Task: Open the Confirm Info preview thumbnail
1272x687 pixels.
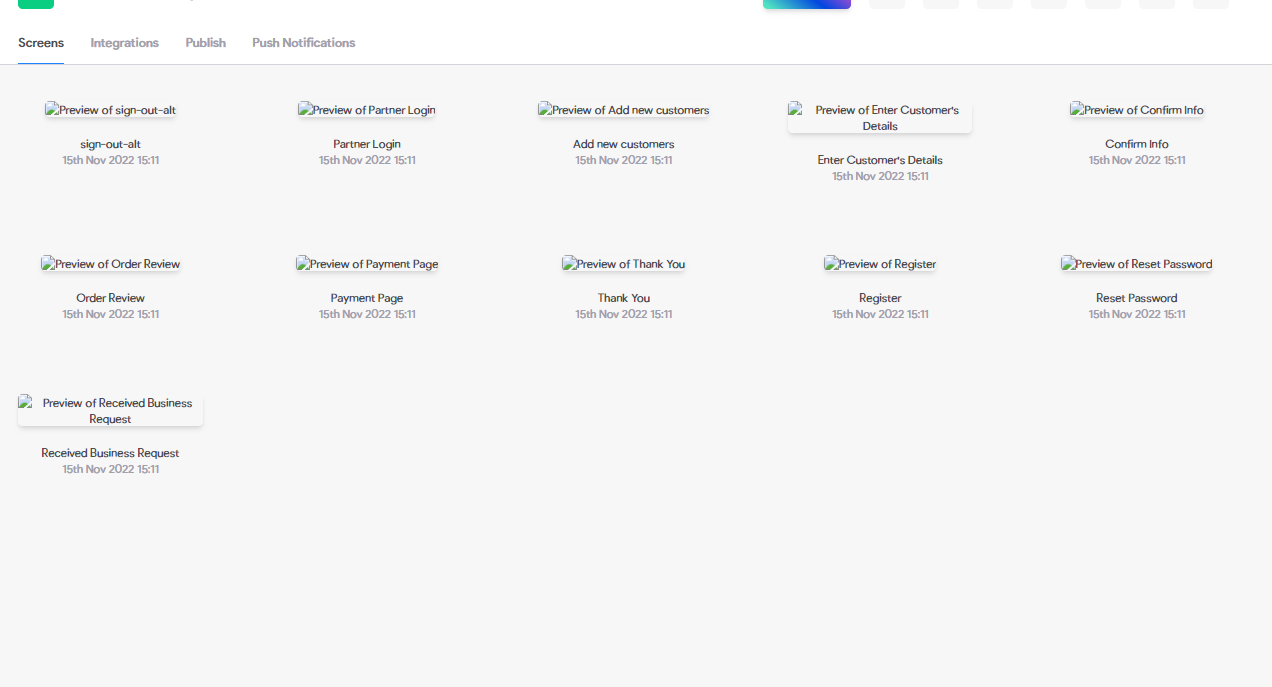Action: pyautogui.click(x=1137, y=110)
